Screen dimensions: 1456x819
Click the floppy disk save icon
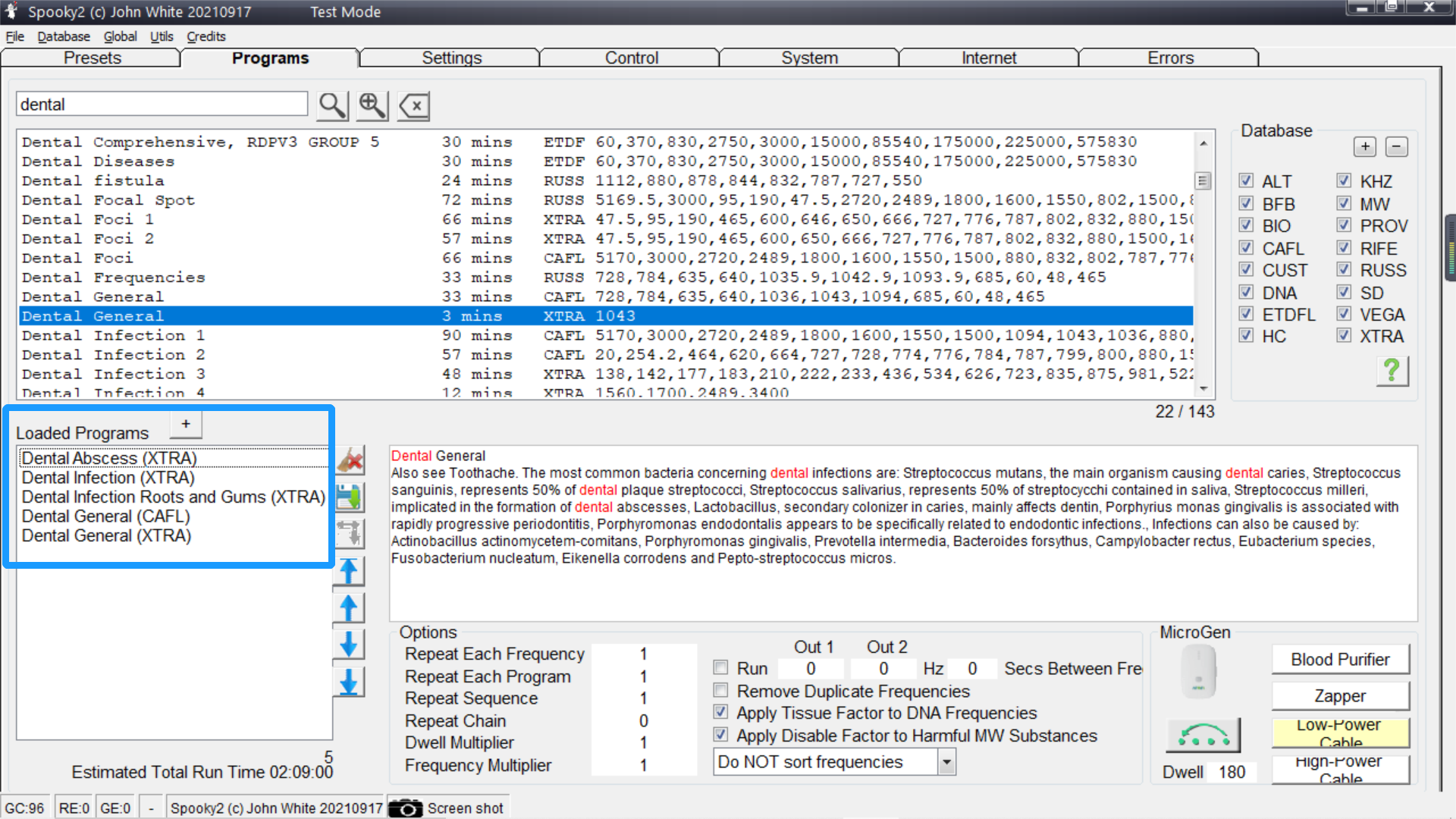[x=349, y=497]
